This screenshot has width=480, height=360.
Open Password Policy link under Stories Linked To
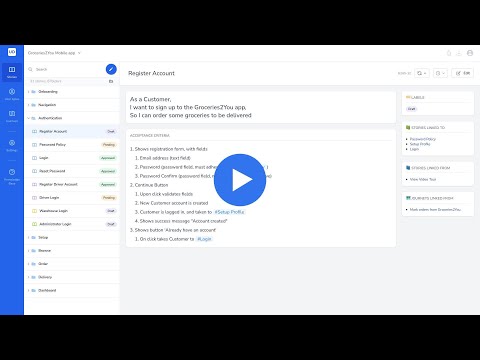423,139
